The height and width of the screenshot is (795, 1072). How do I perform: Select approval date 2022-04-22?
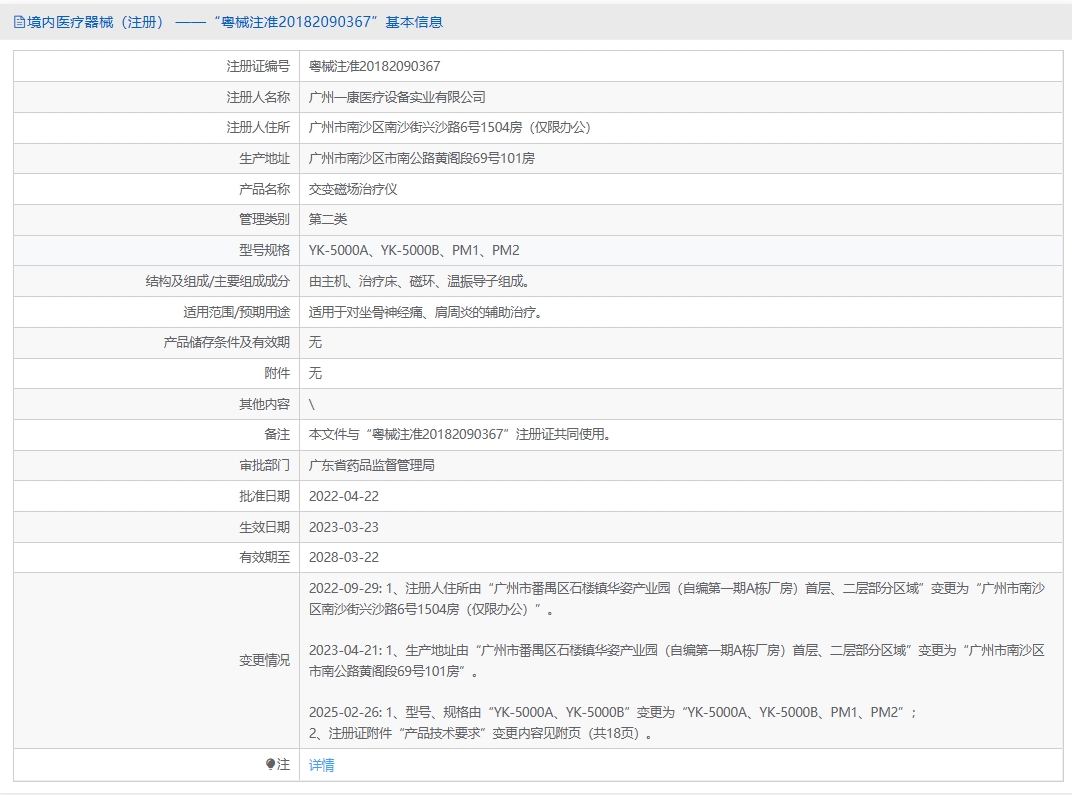pyautogui.click(x=344, y=497)
